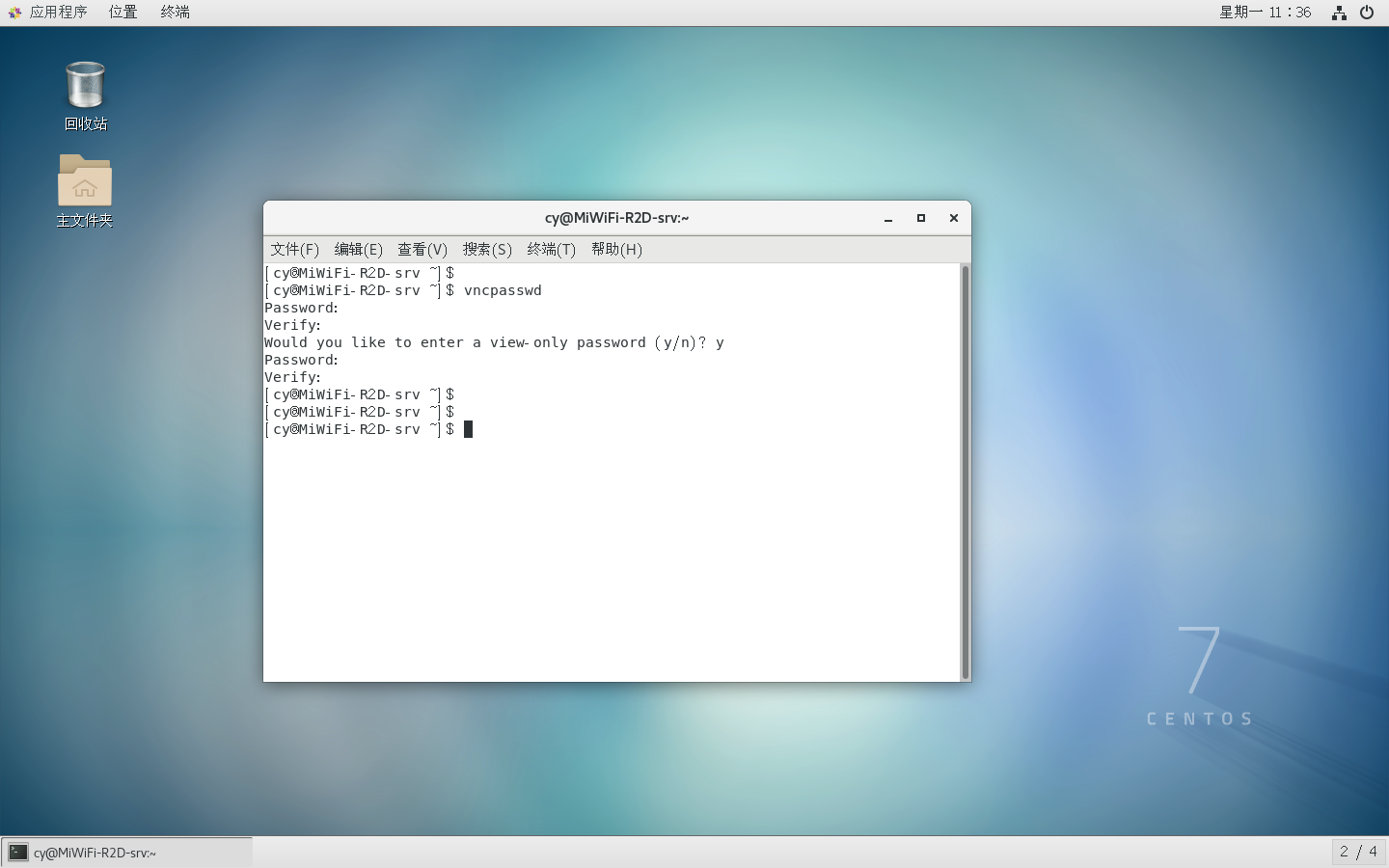Viewport: 1389px width, 868px height.
Task: Click the 应用程序 menu icon in top panel
Action: coord(13,12)
